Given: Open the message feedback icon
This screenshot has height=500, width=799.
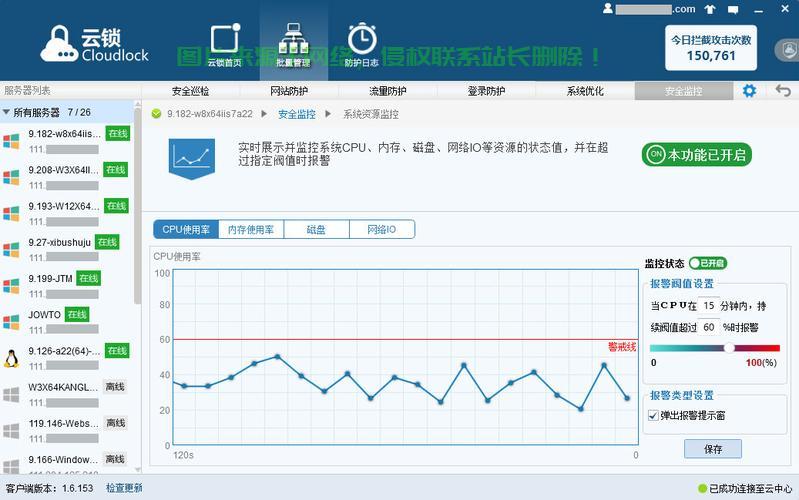Looking at the screenshot, I should pos(733,10).
